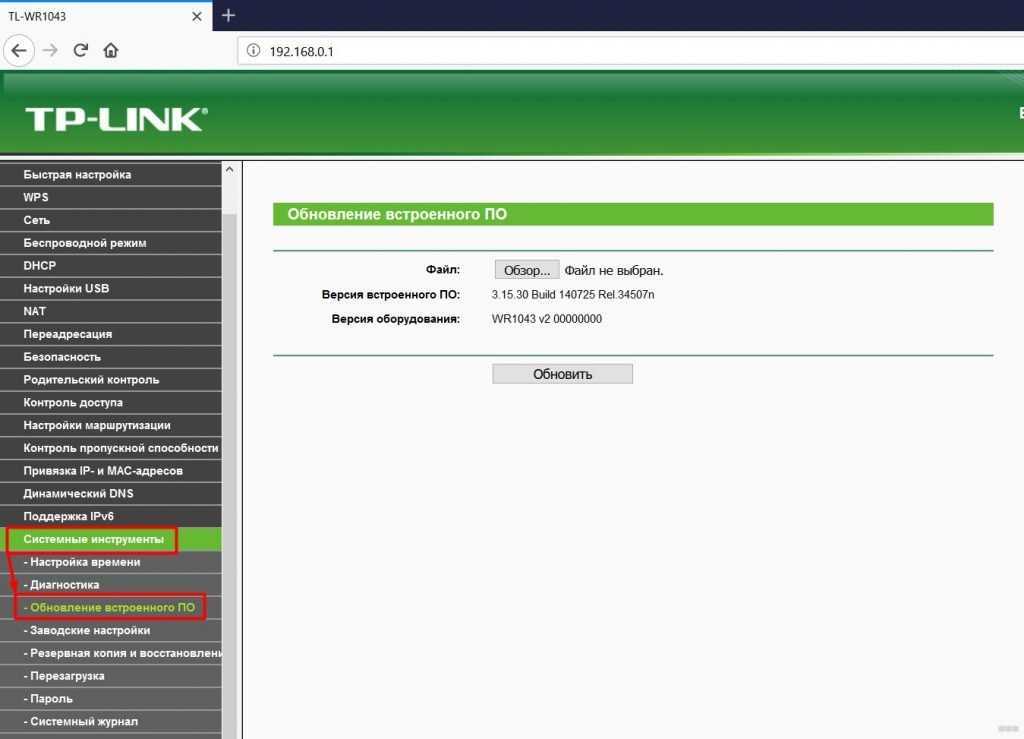Open a new browser tab with plus icon
Image resolution: width=1024 pixels, height=739 pixels.
click(229, 15)
